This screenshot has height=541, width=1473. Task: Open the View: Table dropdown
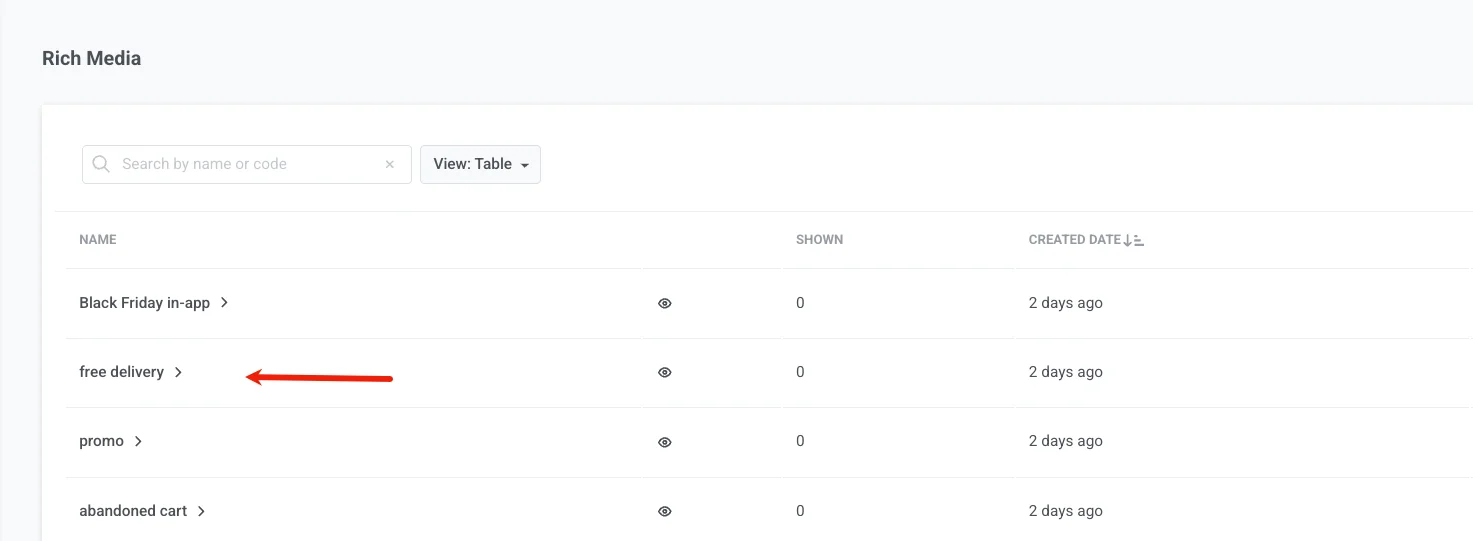(480, 164)
